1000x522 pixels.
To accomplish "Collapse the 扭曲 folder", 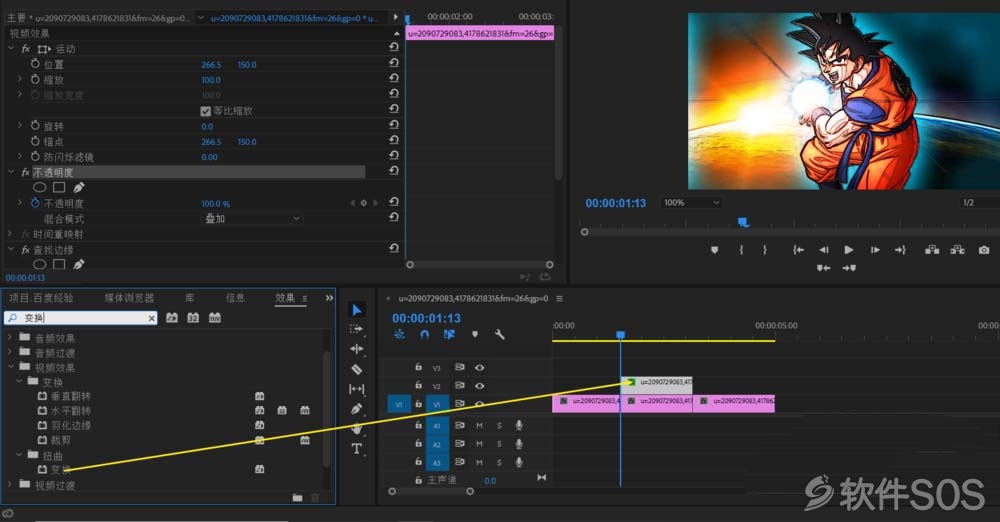I will [19, 455].
